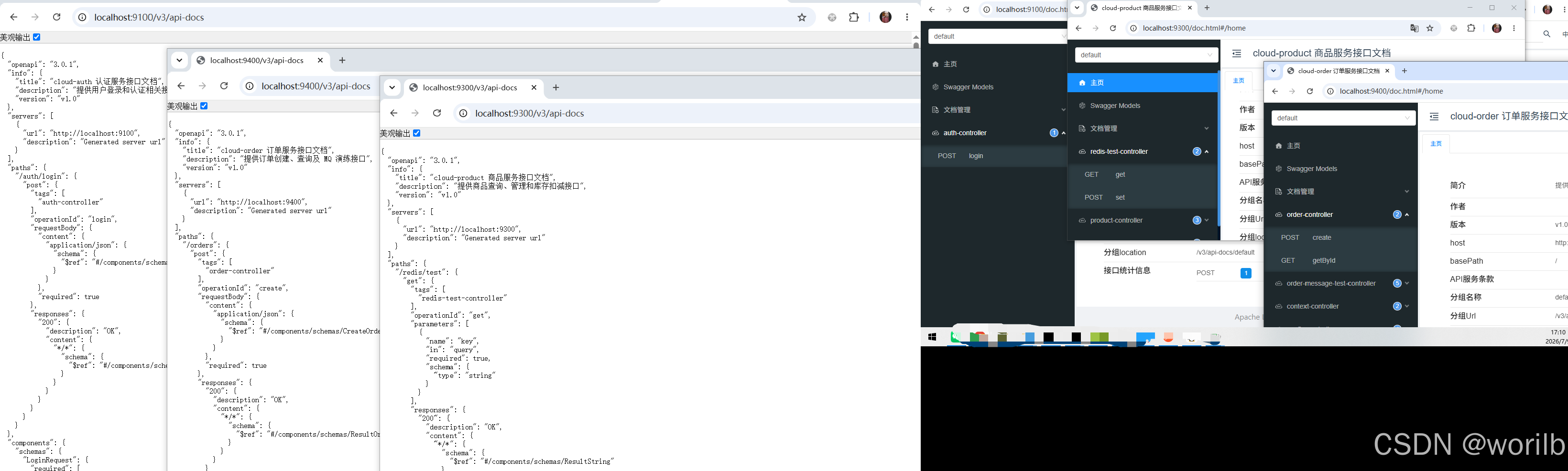Expand the context-controller group

(x=1340, y=306)
